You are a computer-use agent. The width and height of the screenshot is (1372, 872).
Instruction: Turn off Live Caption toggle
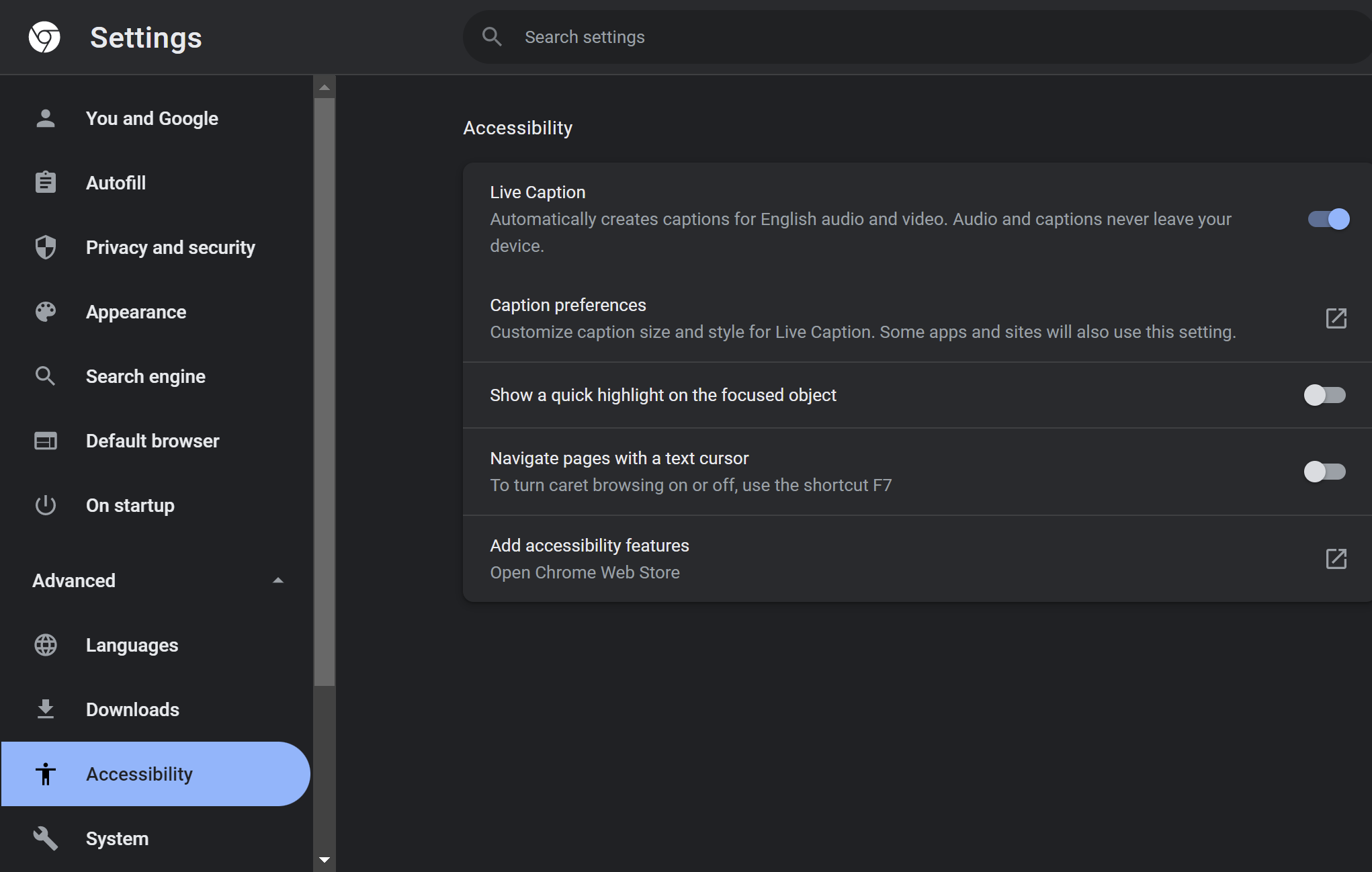tap(1328, 219)
